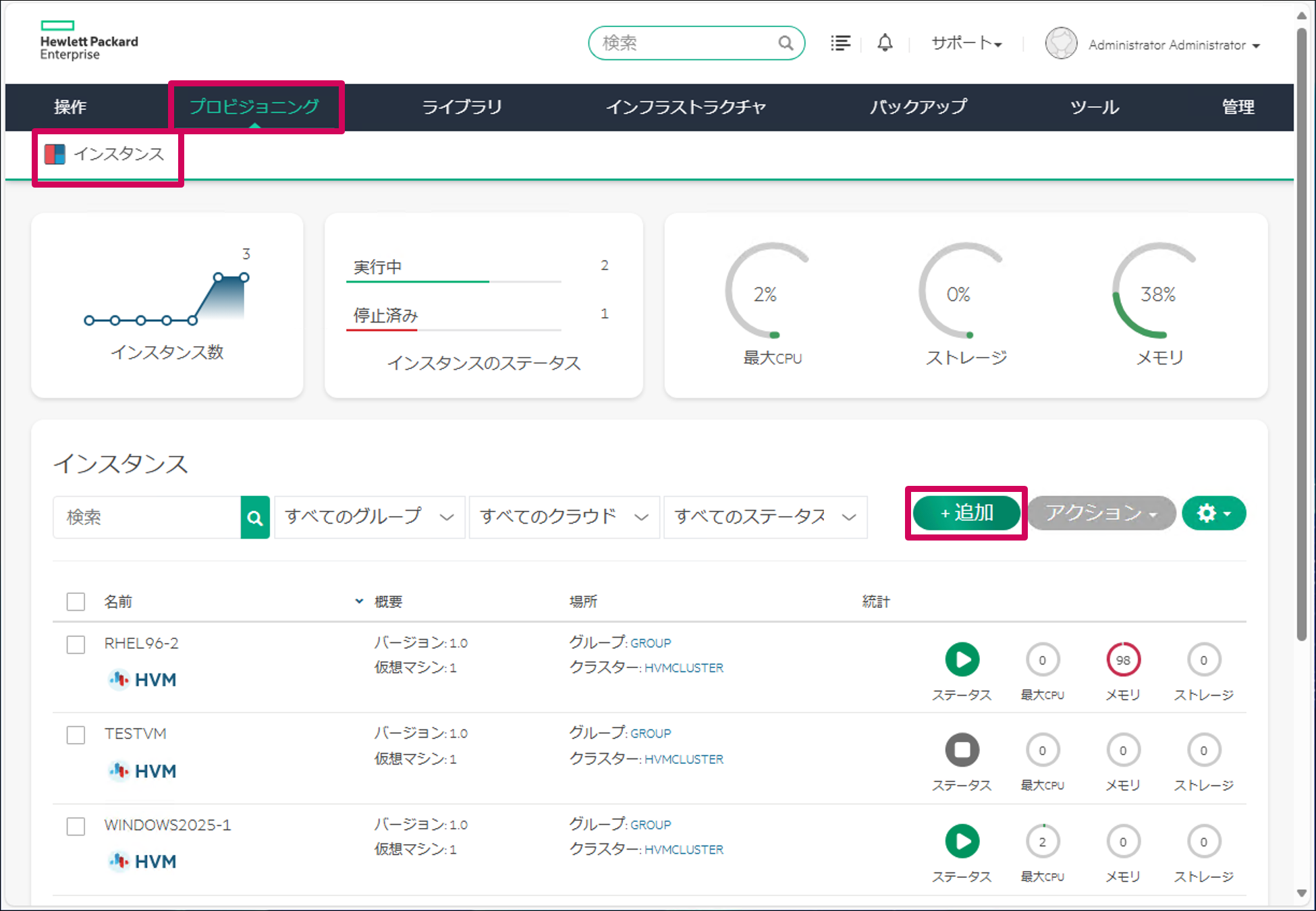Expand the アクション dropdown
Viewport: 1316px width, 911px height.
click(x=1101, y=513)
